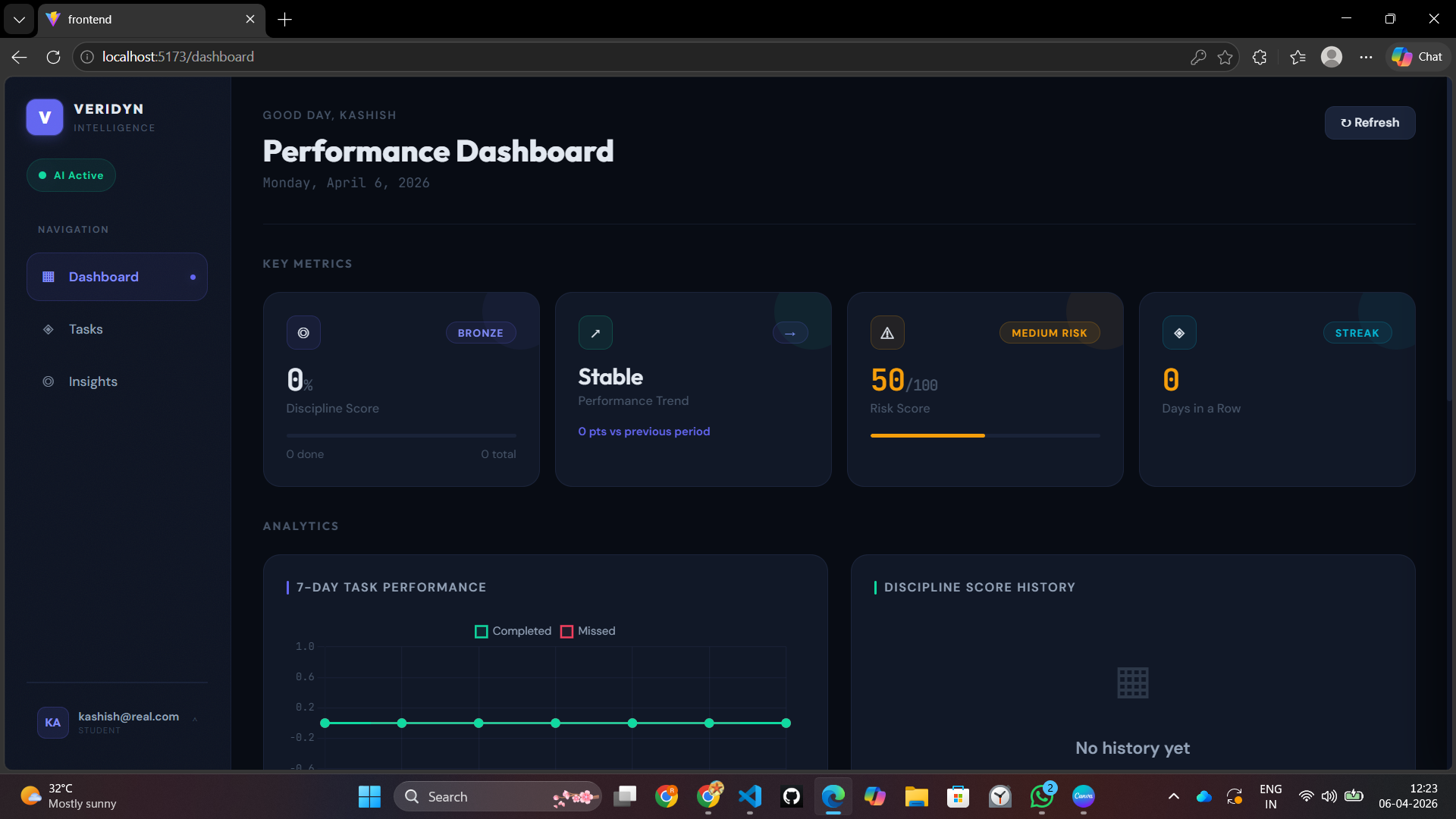Close the frontend tab
The width and height of the screenshot is (1456, 819).
pos(250,19)
